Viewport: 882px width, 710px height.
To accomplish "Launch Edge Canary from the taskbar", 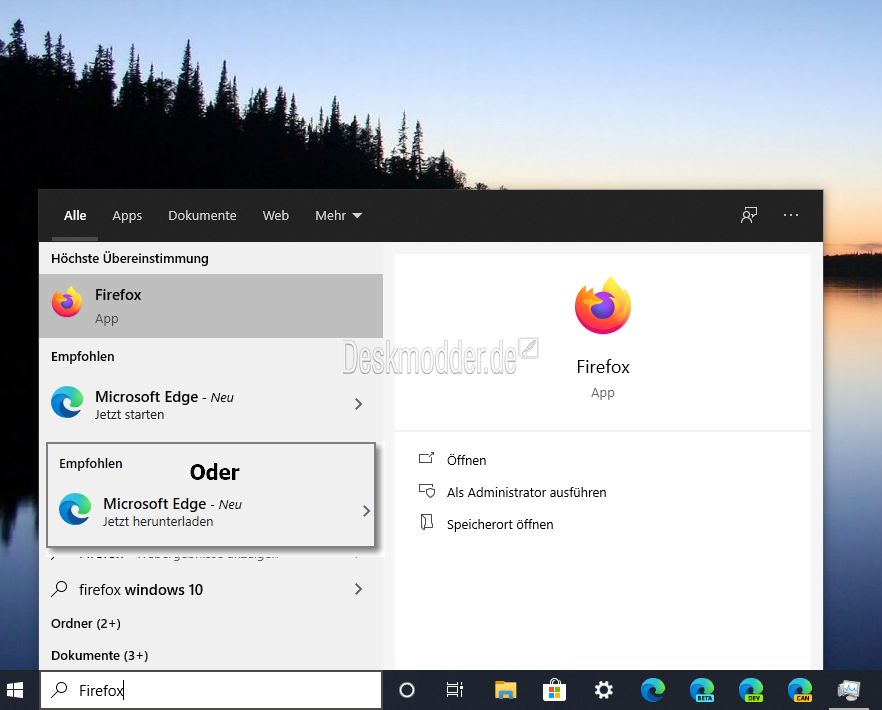I will click(x=800, y=690).
